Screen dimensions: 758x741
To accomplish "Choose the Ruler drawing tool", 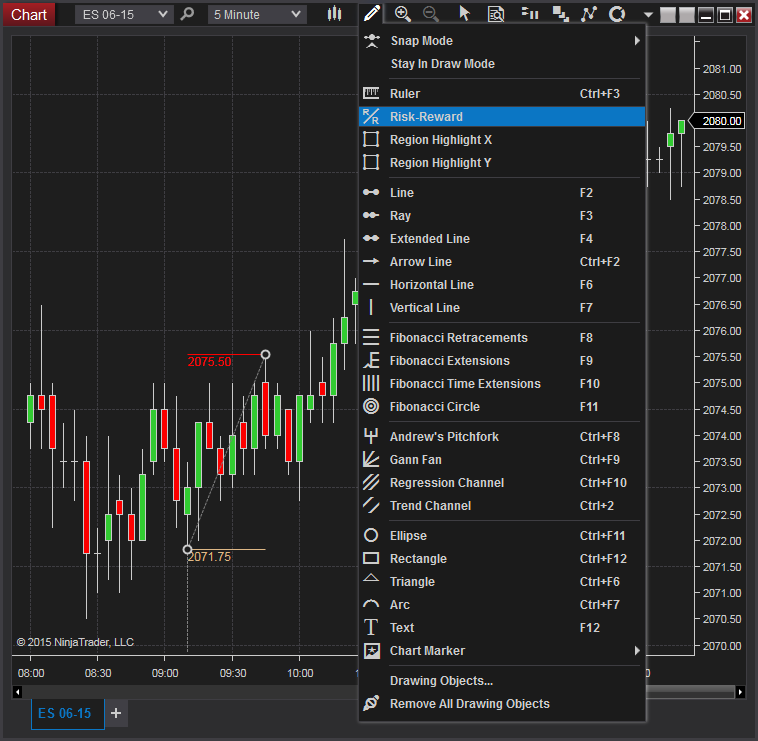I will pos(502,94).
